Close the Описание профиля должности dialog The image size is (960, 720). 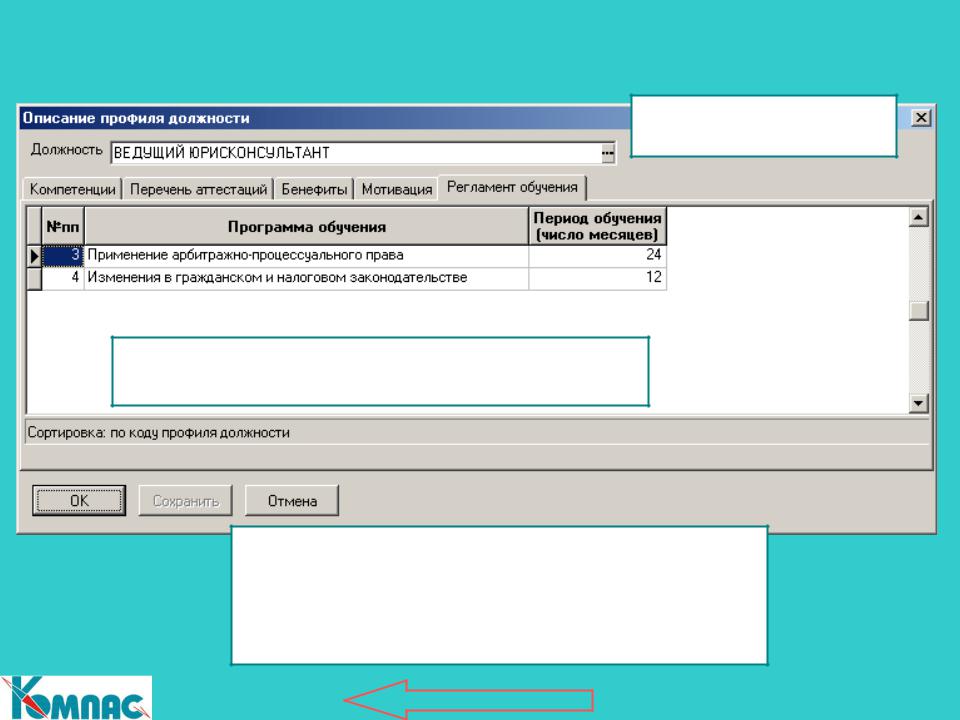click(921, 118)
